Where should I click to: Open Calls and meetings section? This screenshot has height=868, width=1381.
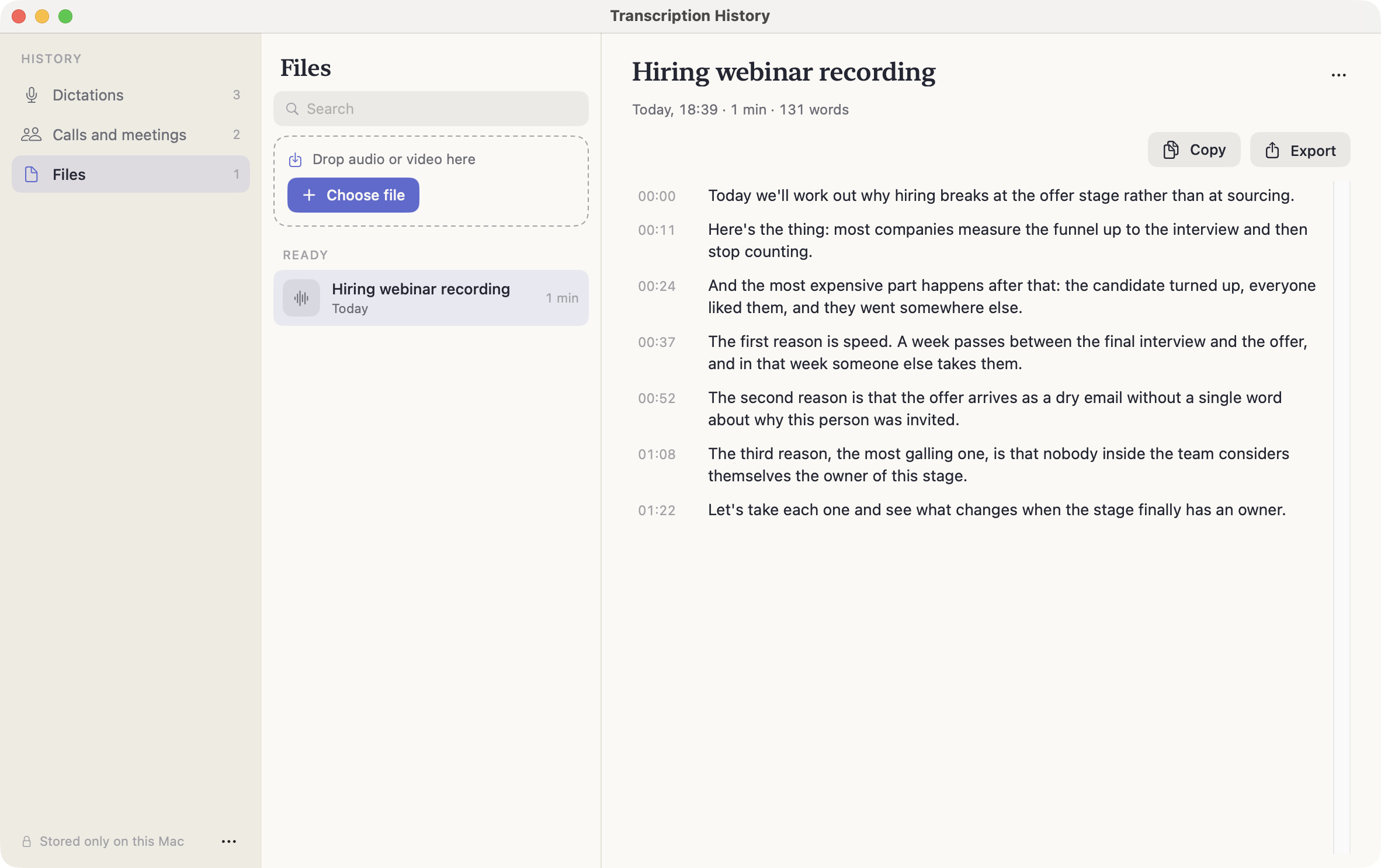[131, 134]
